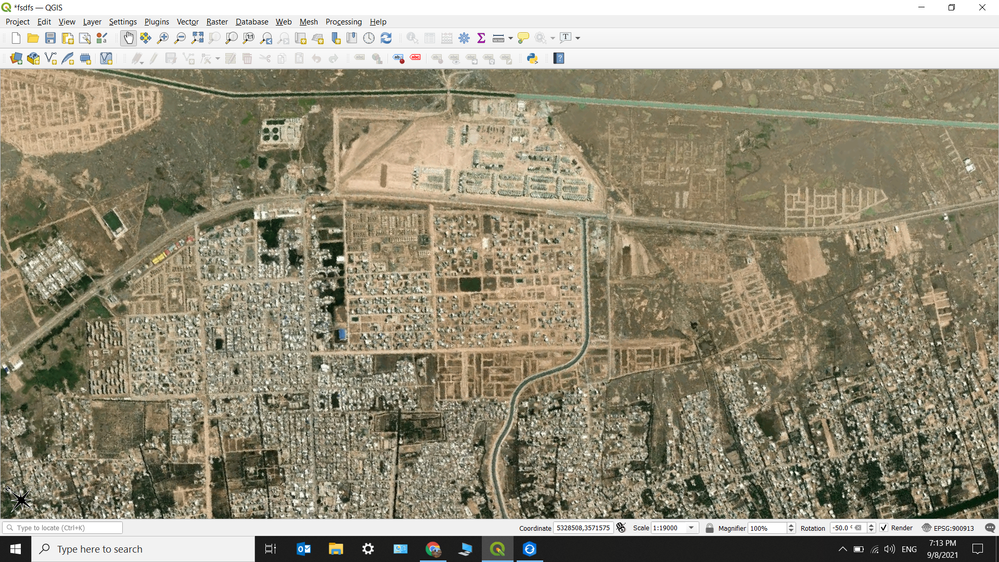Toggle mouse extents display beside coordinates
Screen dimensions: 999x562
coord(621,528)
